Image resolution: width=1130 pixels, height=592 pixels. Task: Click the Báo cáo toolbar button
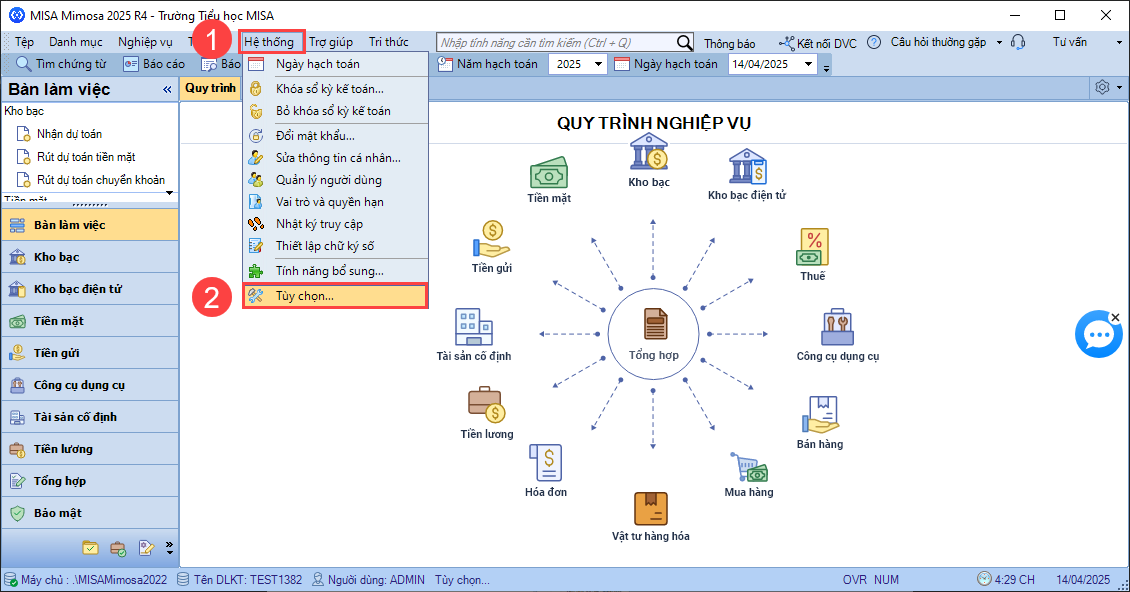pyautogui.click(x=154, y=64)
